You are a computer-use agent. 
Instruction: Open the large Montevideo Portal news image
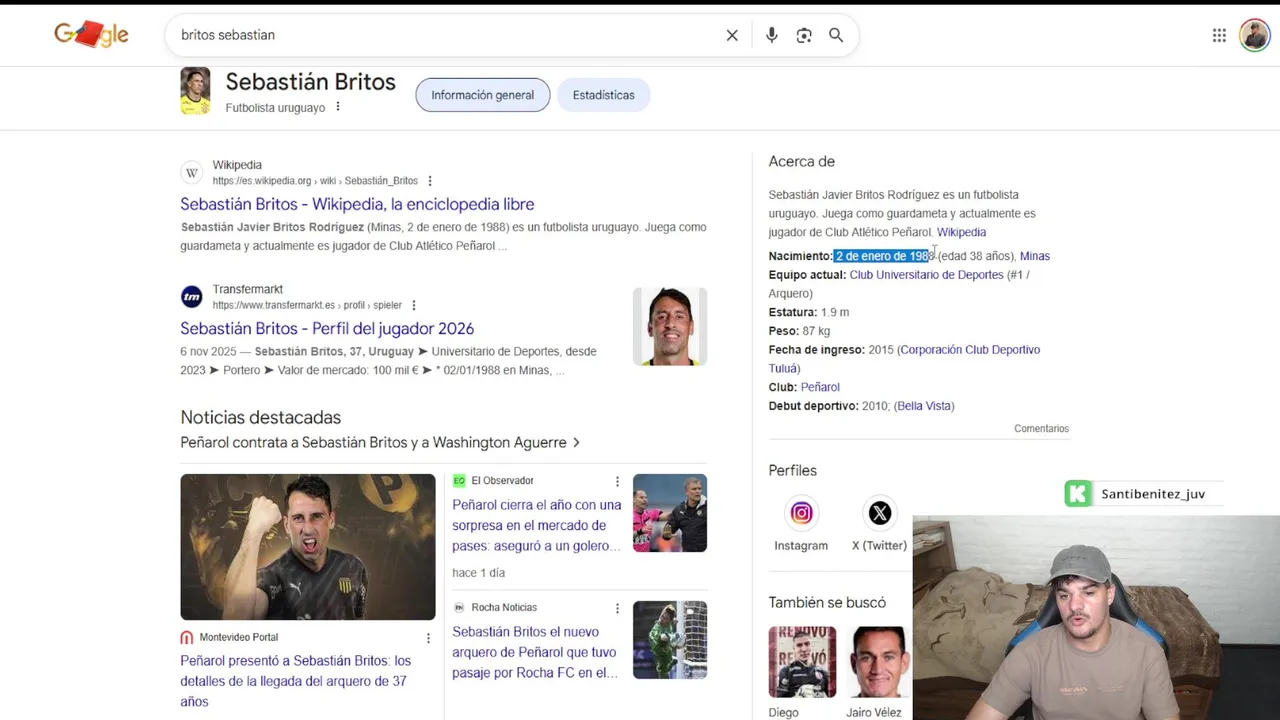(308, 547)
